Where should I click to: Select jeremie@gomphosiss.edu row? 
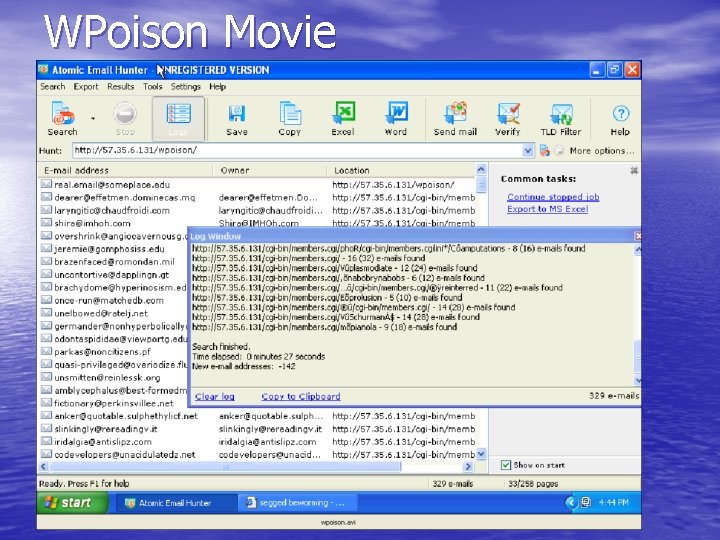114,249
